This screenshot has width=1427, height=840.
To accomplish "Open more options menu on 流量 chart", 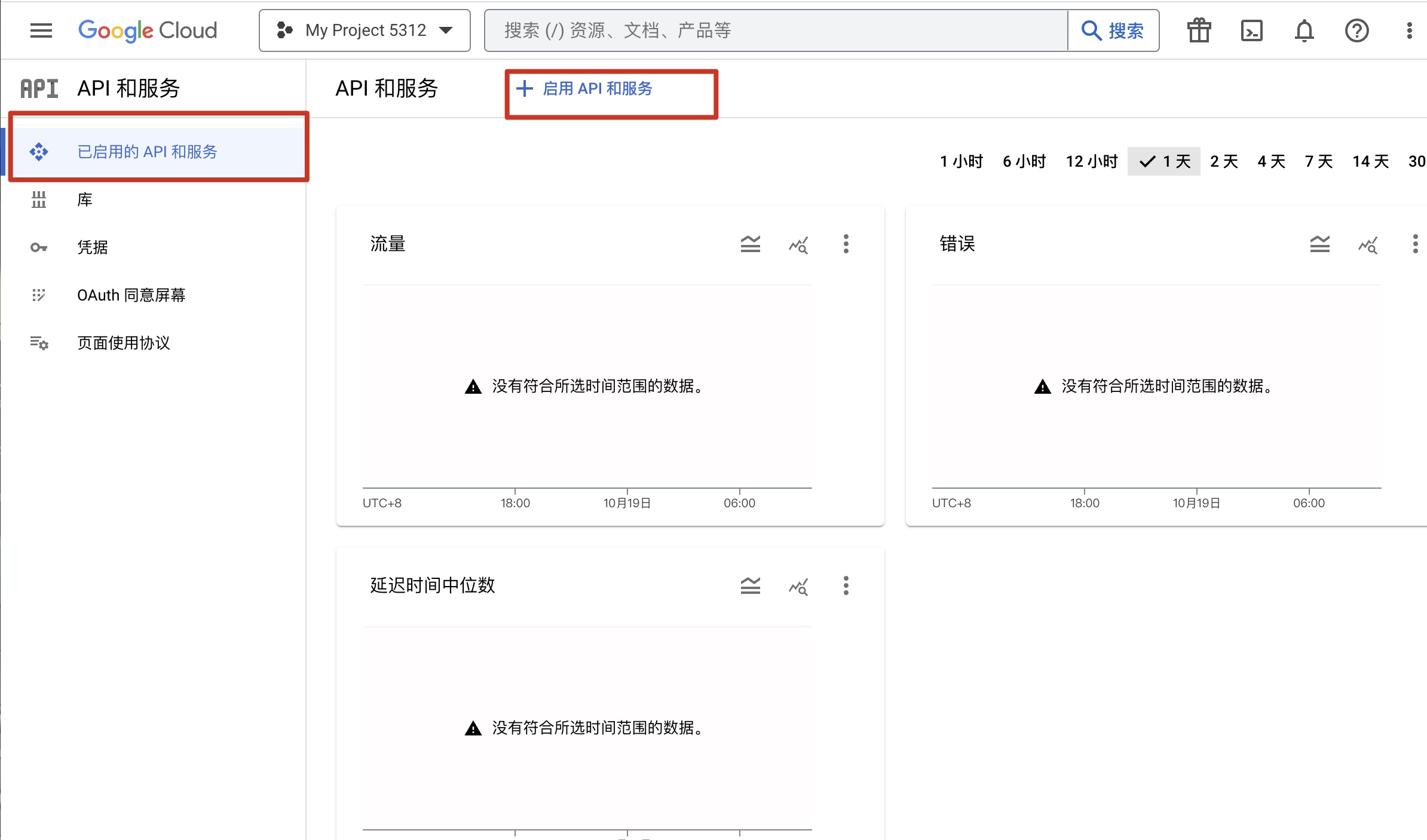I will coord(846,244).
